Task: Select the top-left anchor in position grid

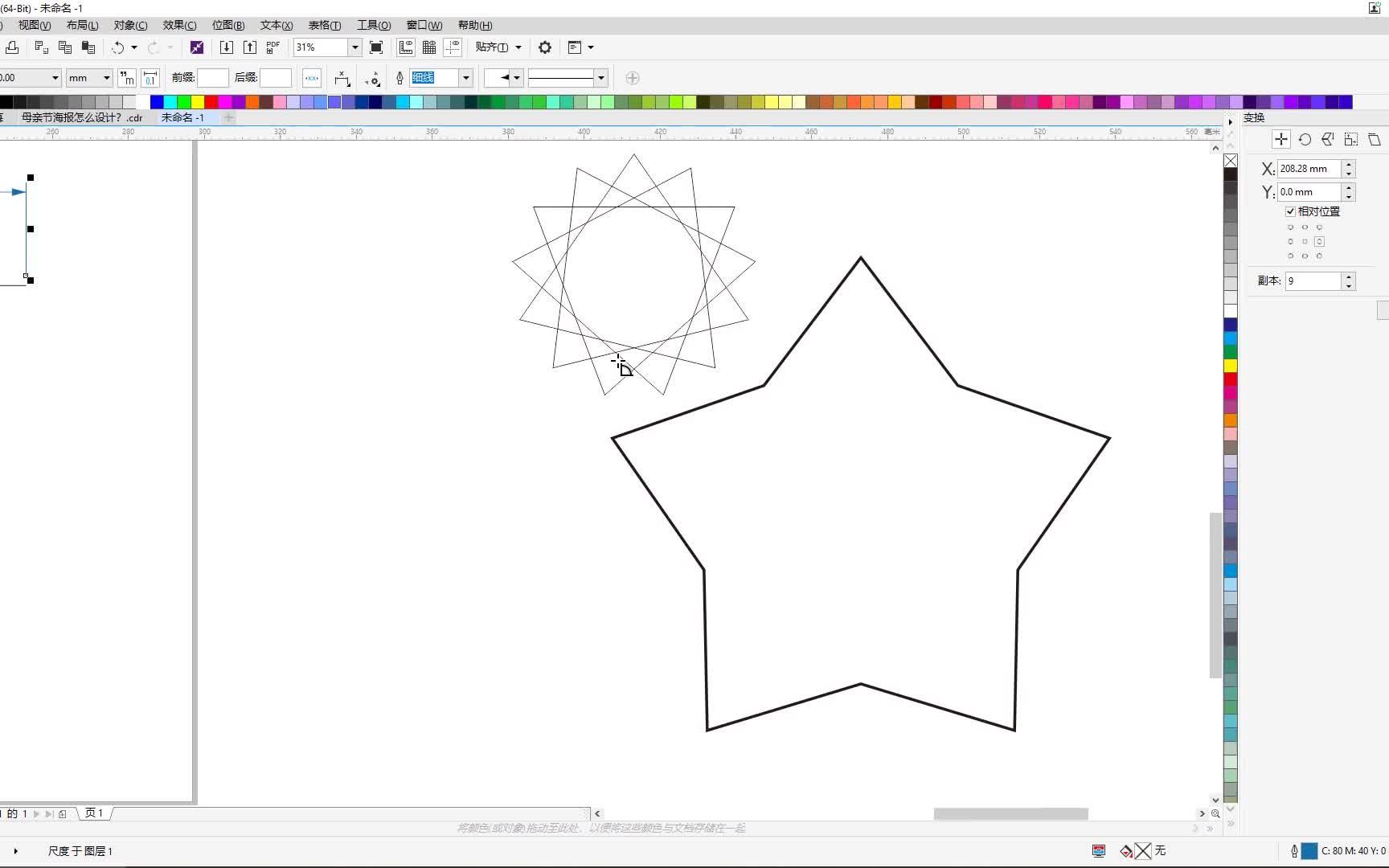Action: tap(1291, 227)
